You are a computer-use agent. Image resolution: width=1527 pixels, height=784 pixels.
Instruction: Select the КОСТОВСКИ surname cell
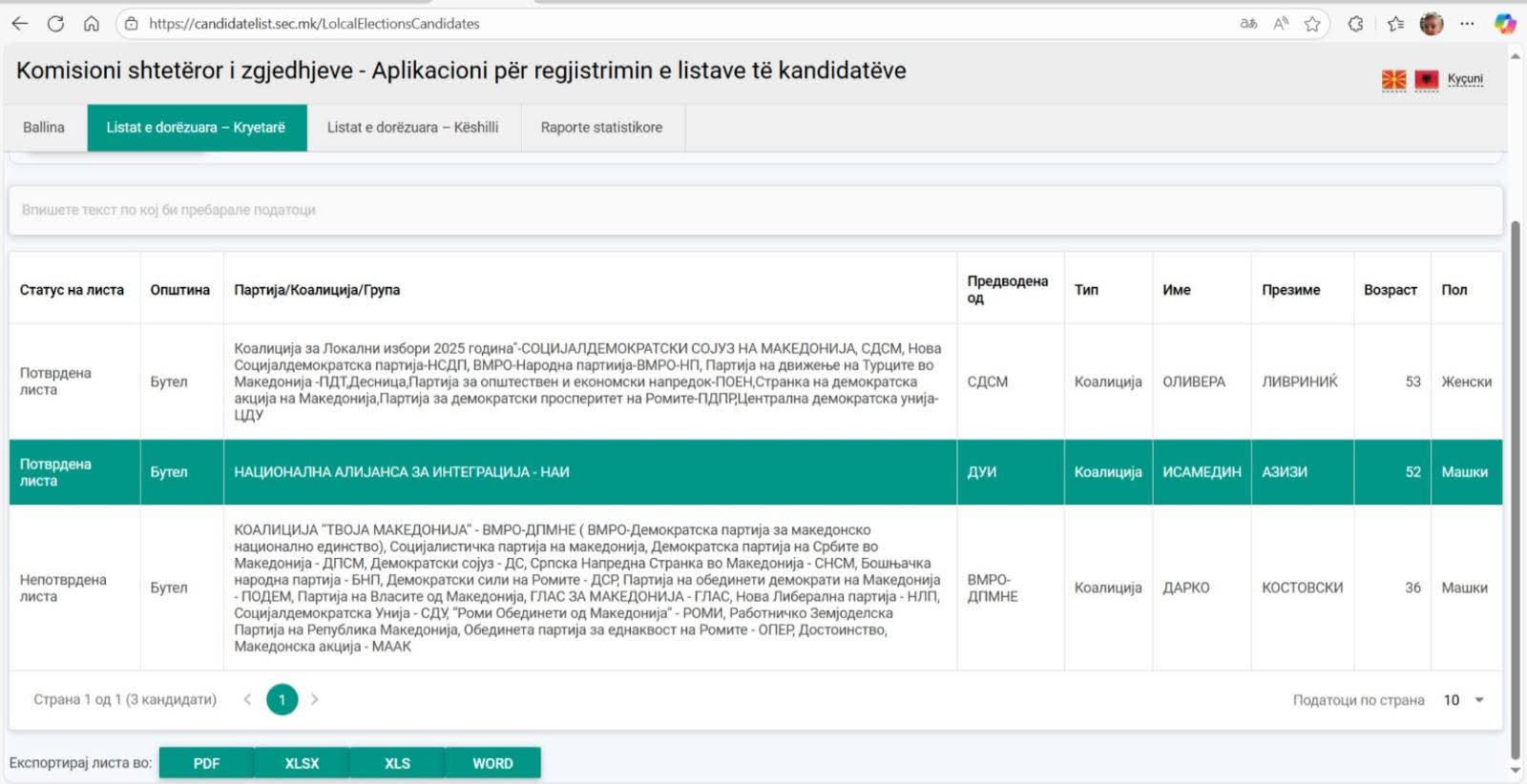click(1302, 588)
